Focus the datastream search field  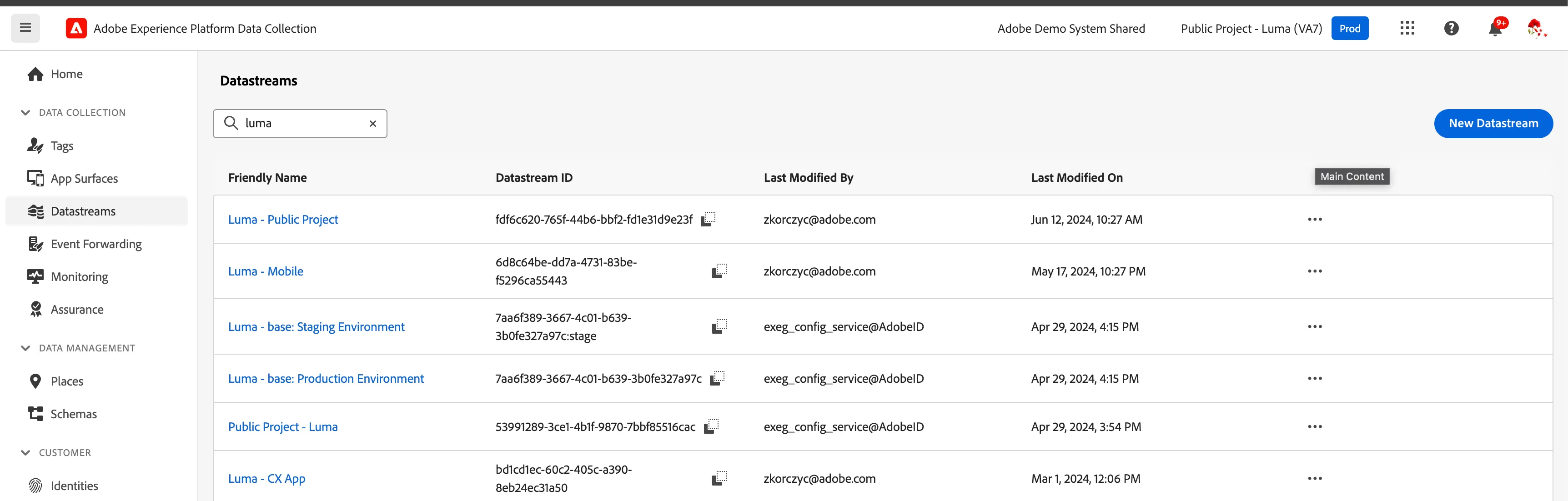[x=300, y=124]
